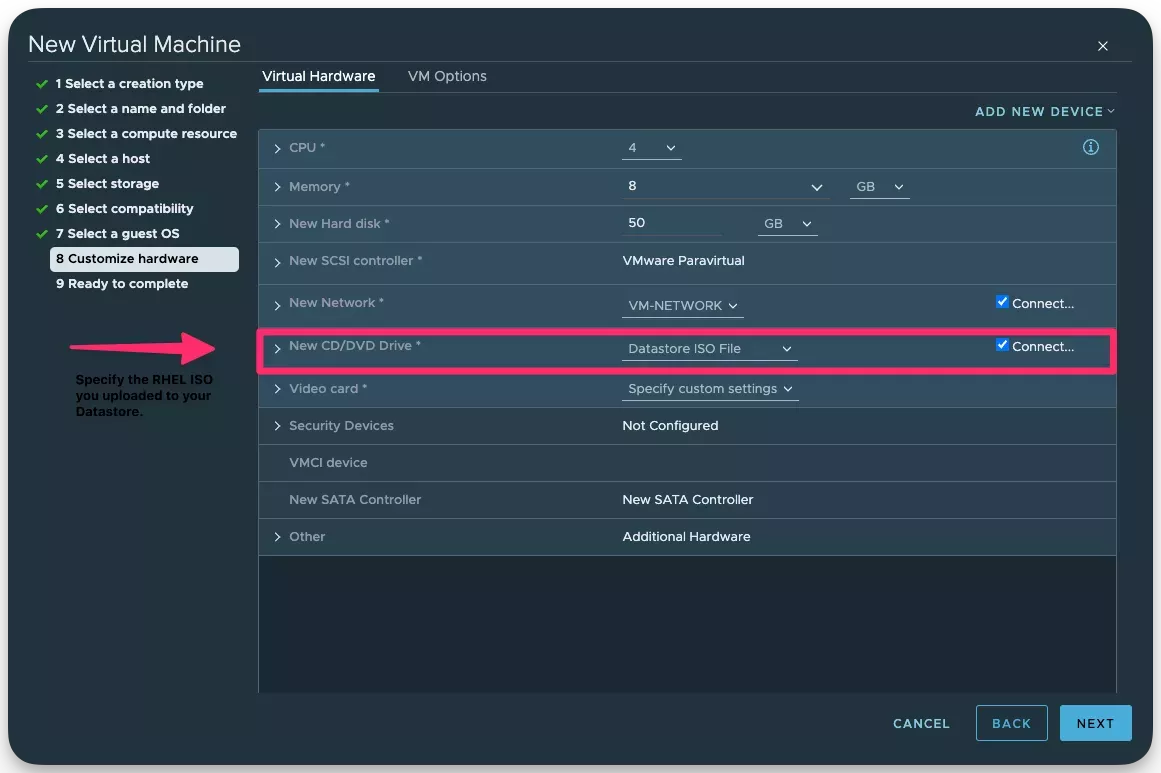Expand the New SCSI controller section
The image size is (1161, 773).
(277, 262)
